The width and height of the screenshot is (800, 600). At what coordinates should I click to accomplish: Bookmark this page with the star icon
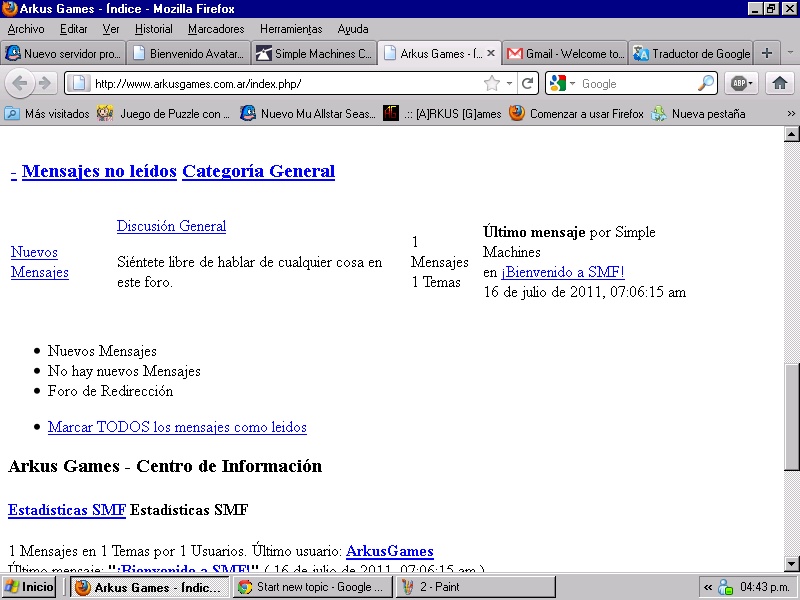pyautogui.click(x=492, y=83)
